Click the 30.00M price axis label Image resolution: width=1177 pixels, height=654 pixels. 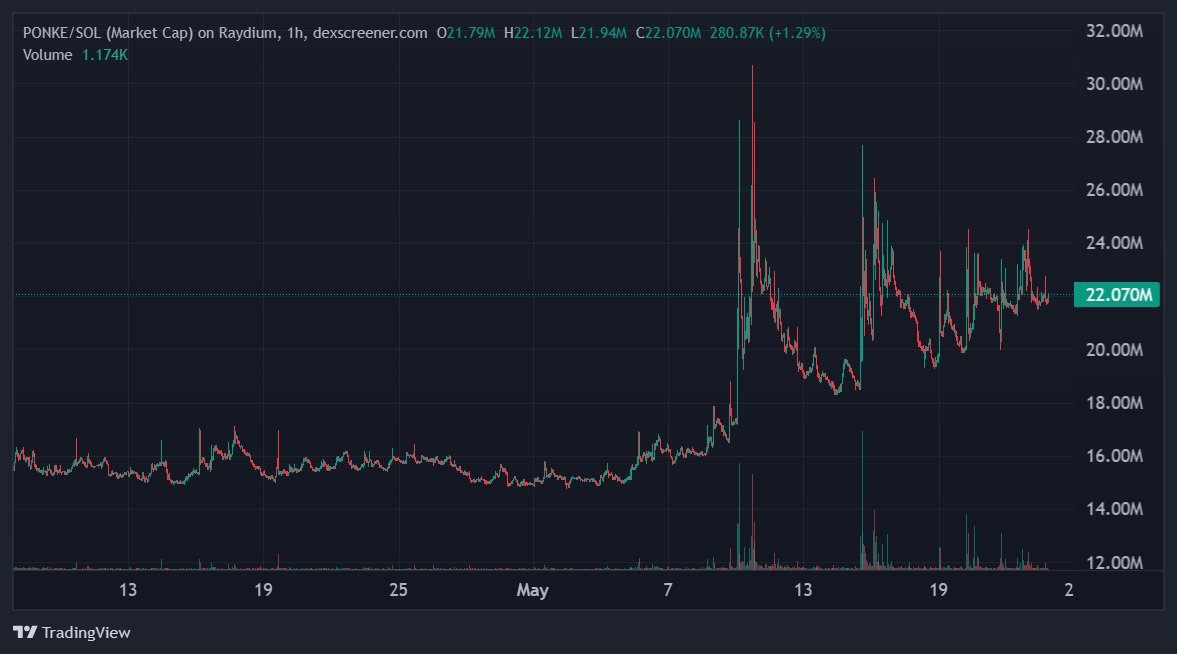click(x=1114, y=83)
